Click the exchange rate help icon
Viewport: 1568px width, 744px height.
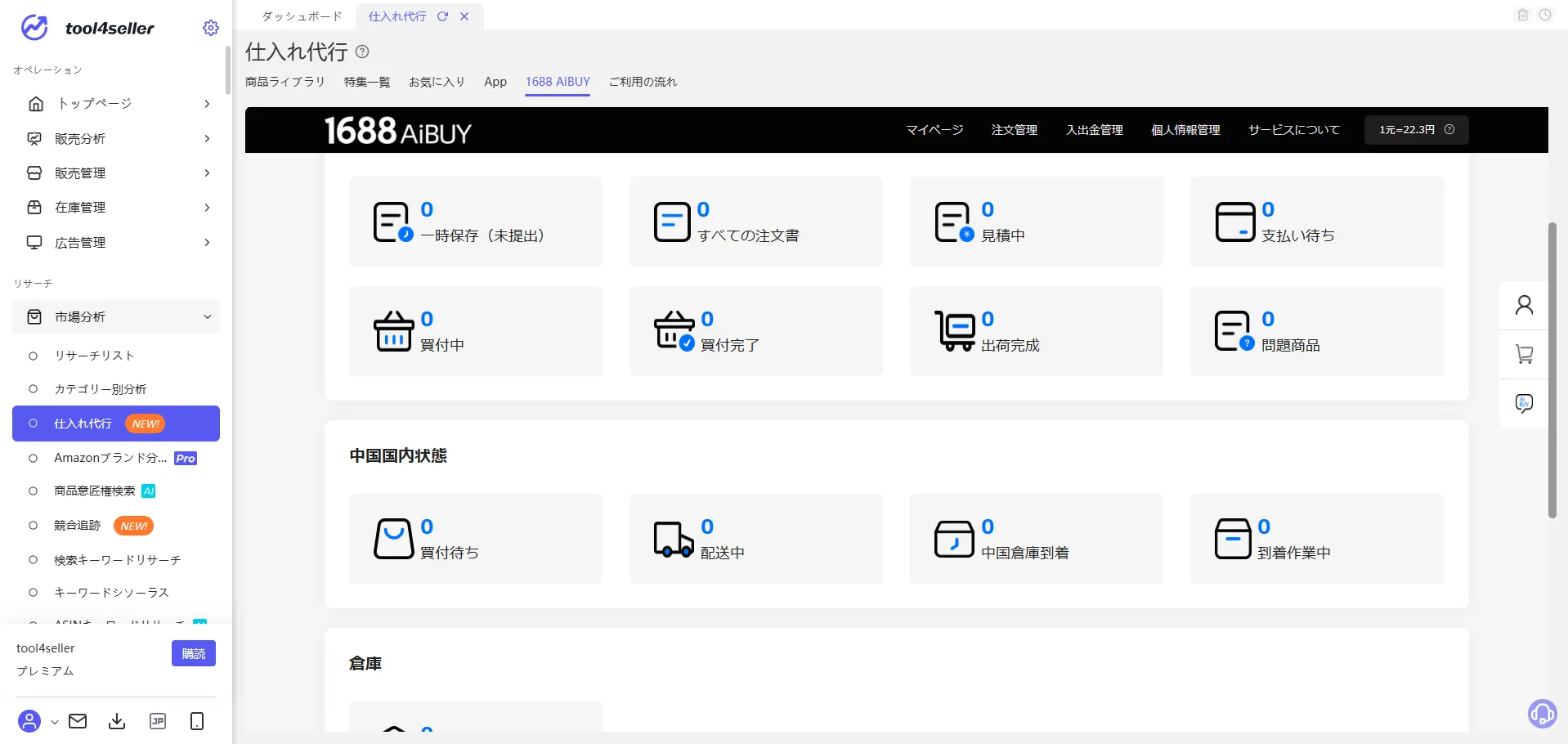click(x=1449, y=129)
